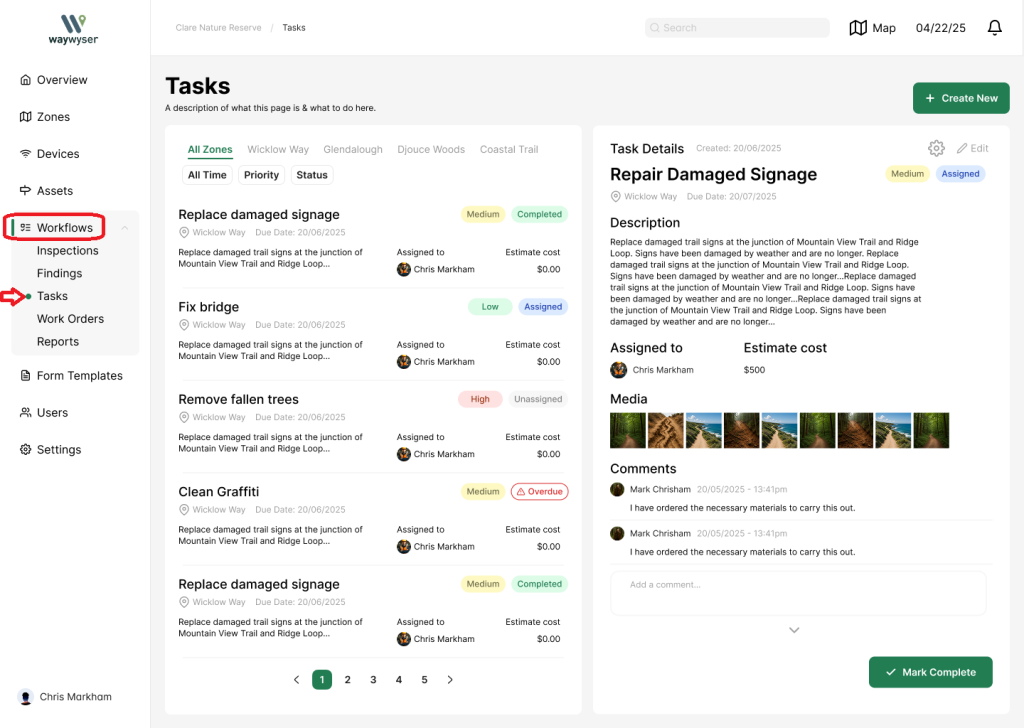Click the notification bell icon
This screenshot has width=1024, height=728.
tap(994, 28)
